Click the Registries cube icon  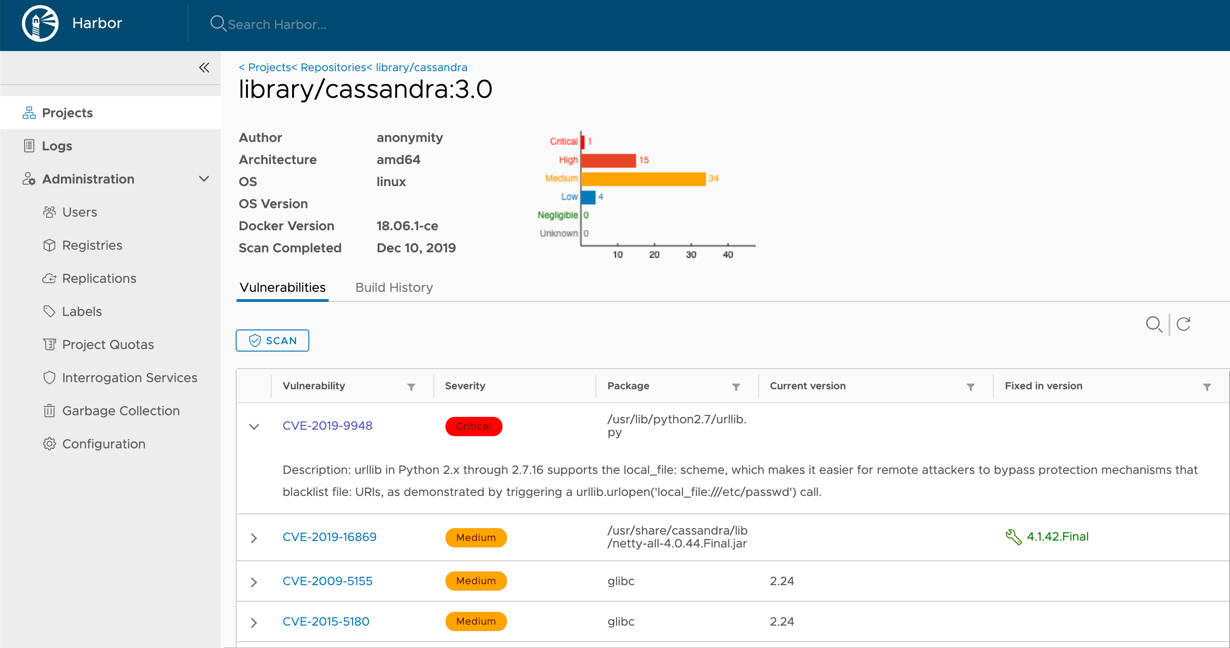tap(49, 245)
